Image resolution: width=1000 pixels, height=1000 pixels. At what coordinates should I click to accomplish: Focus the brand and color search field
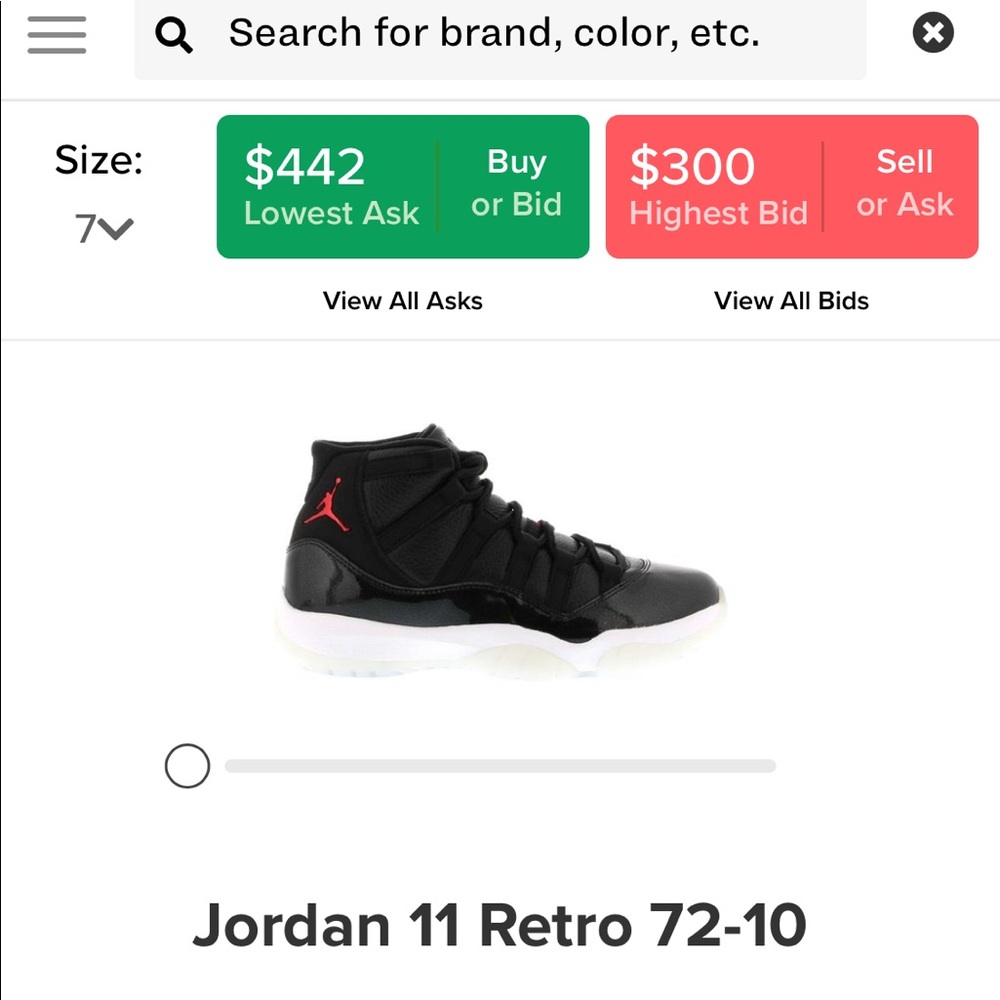pyautogui.click(x=500, y=39)
